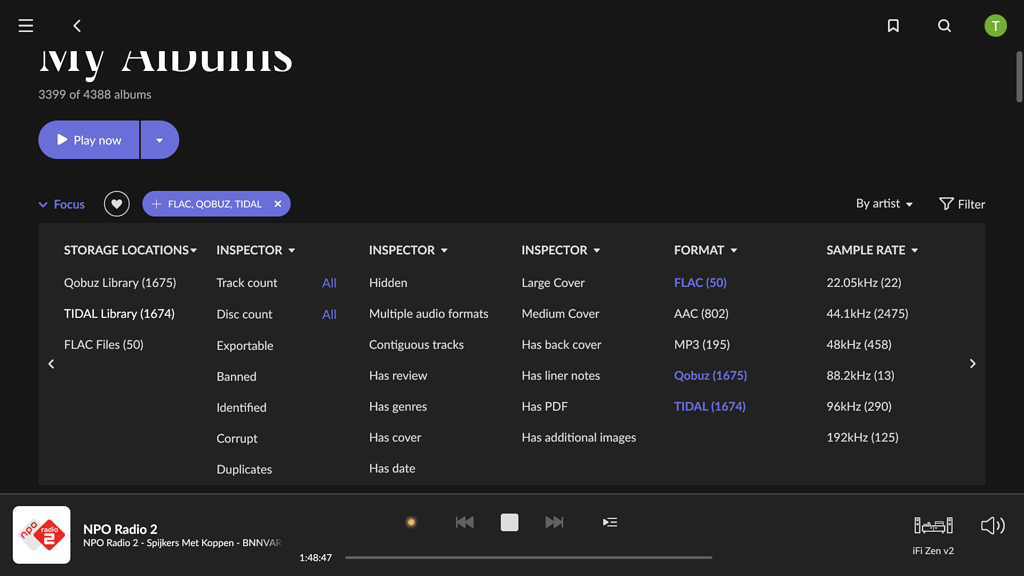Open the SAMPLE RATE column dropdown
1024x576 pixels.
[872, 250]
